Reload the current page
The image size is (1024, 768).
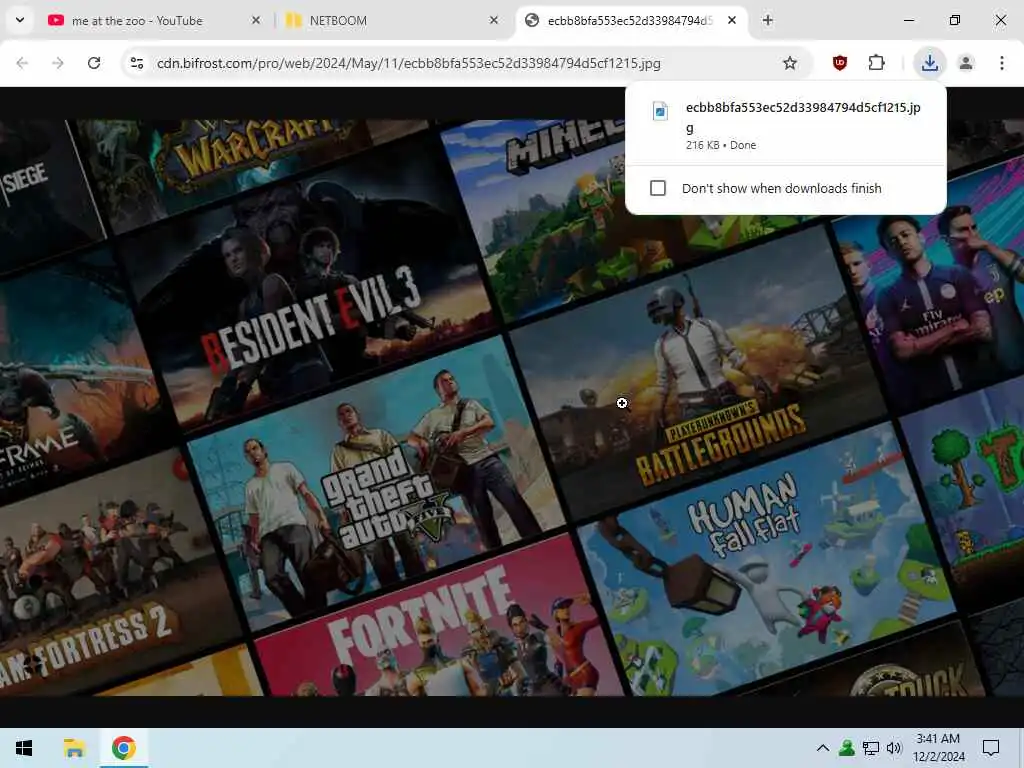tap(94, 63)
